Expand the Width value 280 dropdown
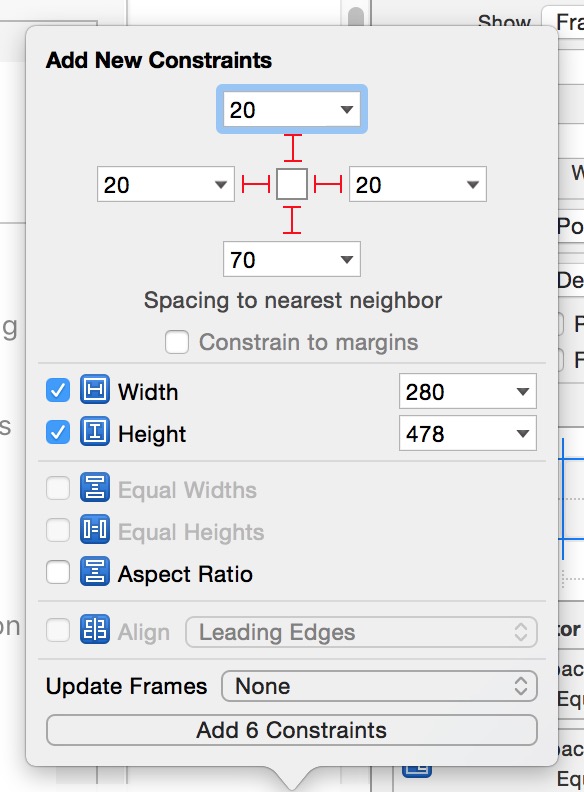 (x=523, y=391)
